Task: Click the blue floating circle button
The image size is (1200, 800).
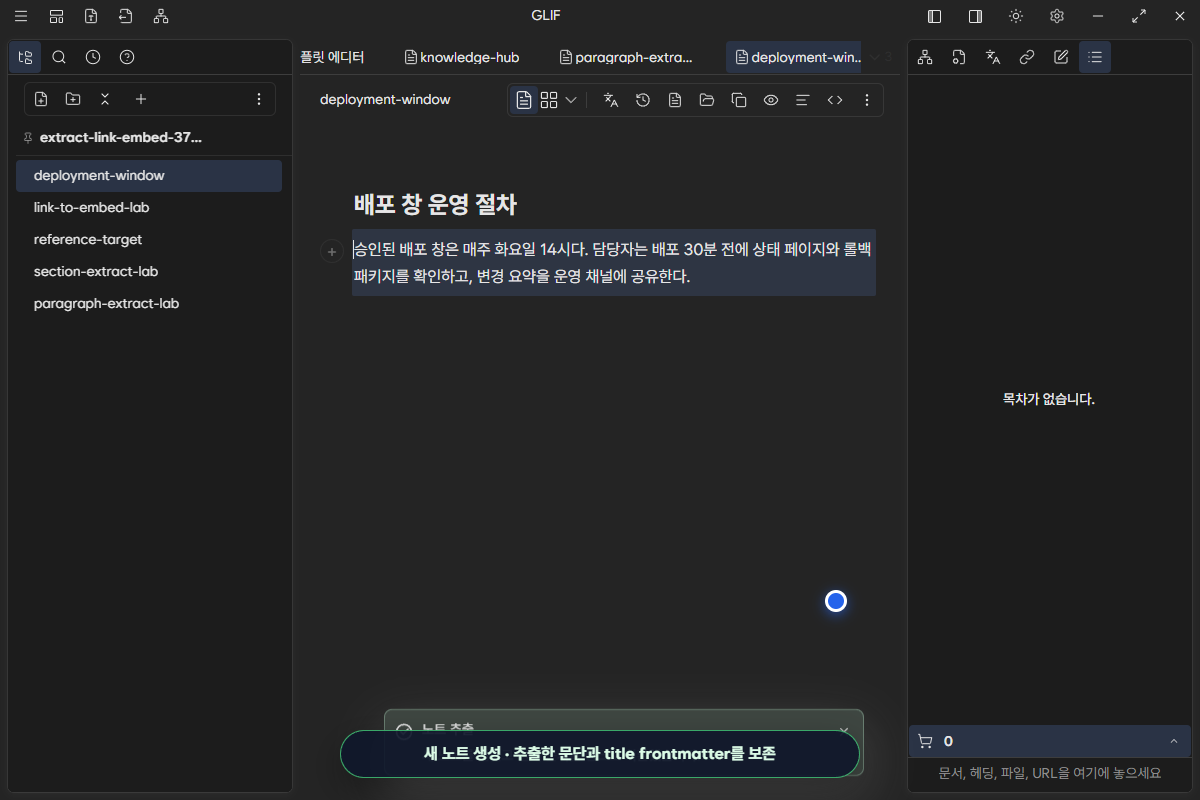Action: (836, 601)
